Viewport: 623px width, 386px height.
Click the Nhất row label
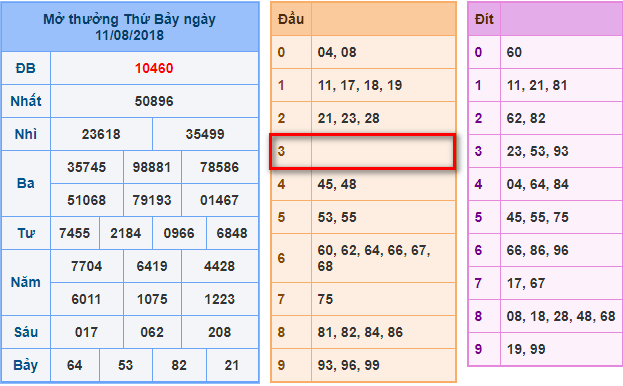point(26,101)
